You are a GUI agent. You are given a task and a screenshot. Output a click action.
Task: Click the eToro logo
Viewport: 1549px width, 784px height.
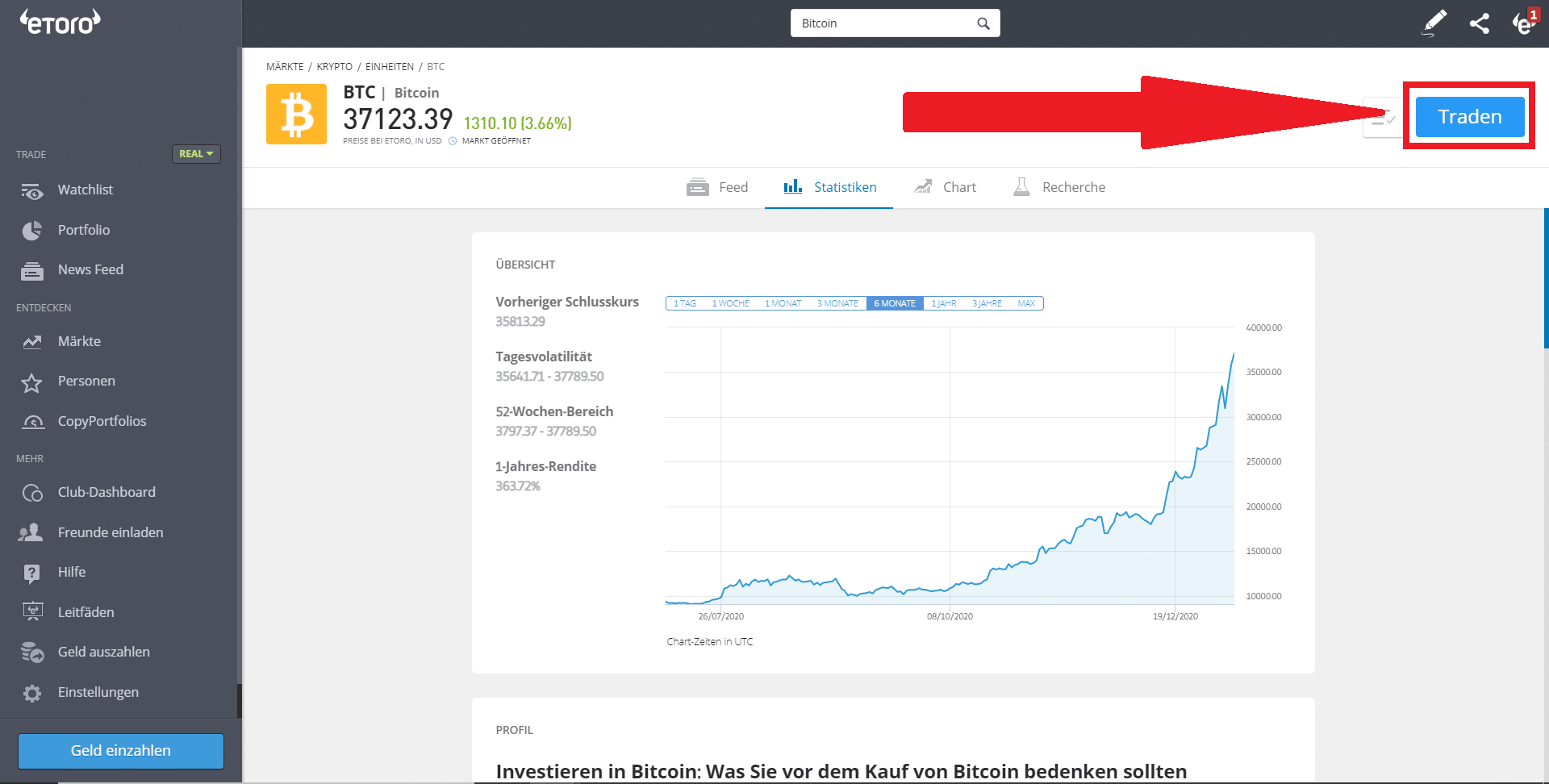[61, 22]
